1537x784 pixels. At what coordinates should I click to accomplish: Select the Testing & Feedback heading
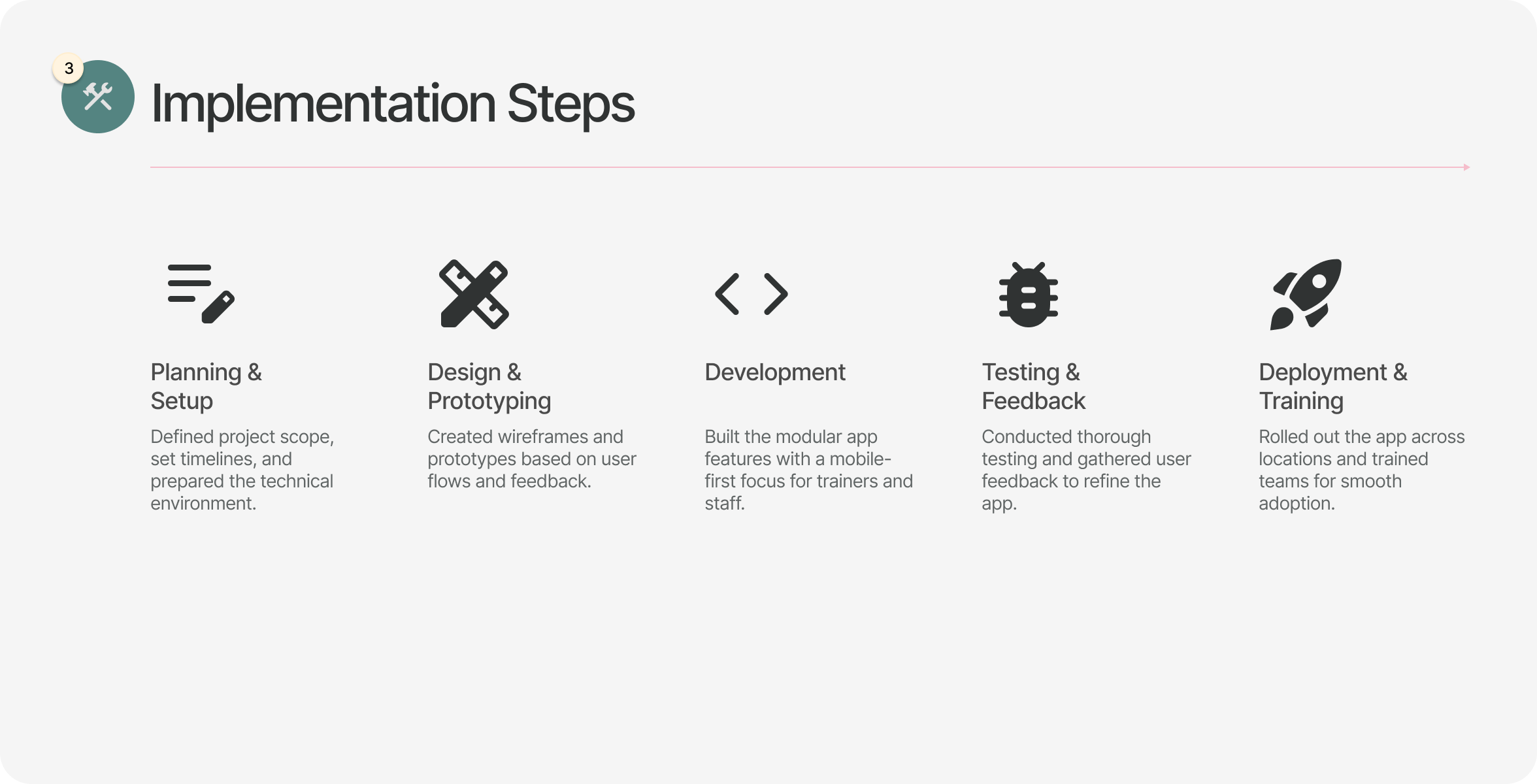coord(1034,386)
